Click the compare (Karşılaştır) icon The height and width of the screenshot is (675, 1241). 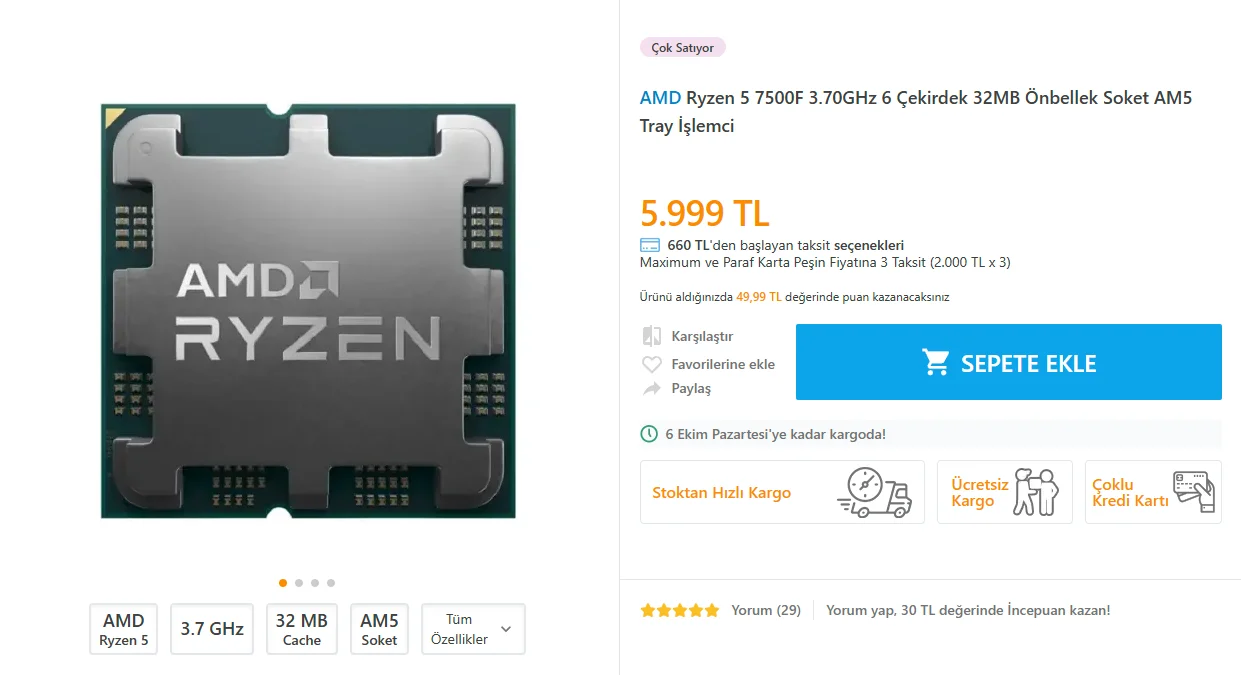click(652, 336)
